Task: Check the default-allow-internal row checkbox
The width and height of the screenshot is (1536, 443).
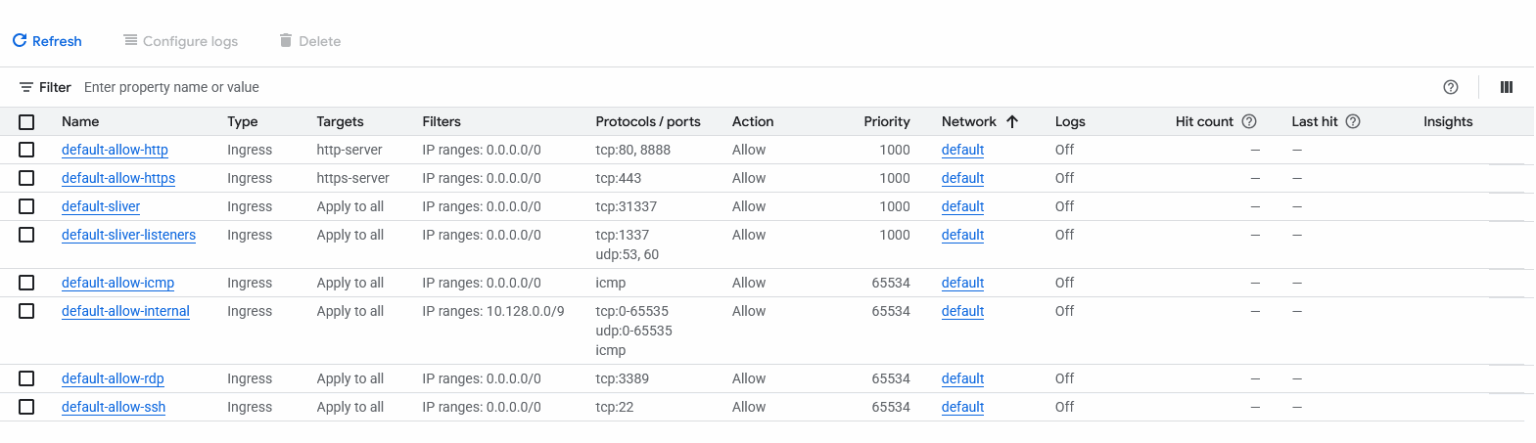Action: coord(27,311)
